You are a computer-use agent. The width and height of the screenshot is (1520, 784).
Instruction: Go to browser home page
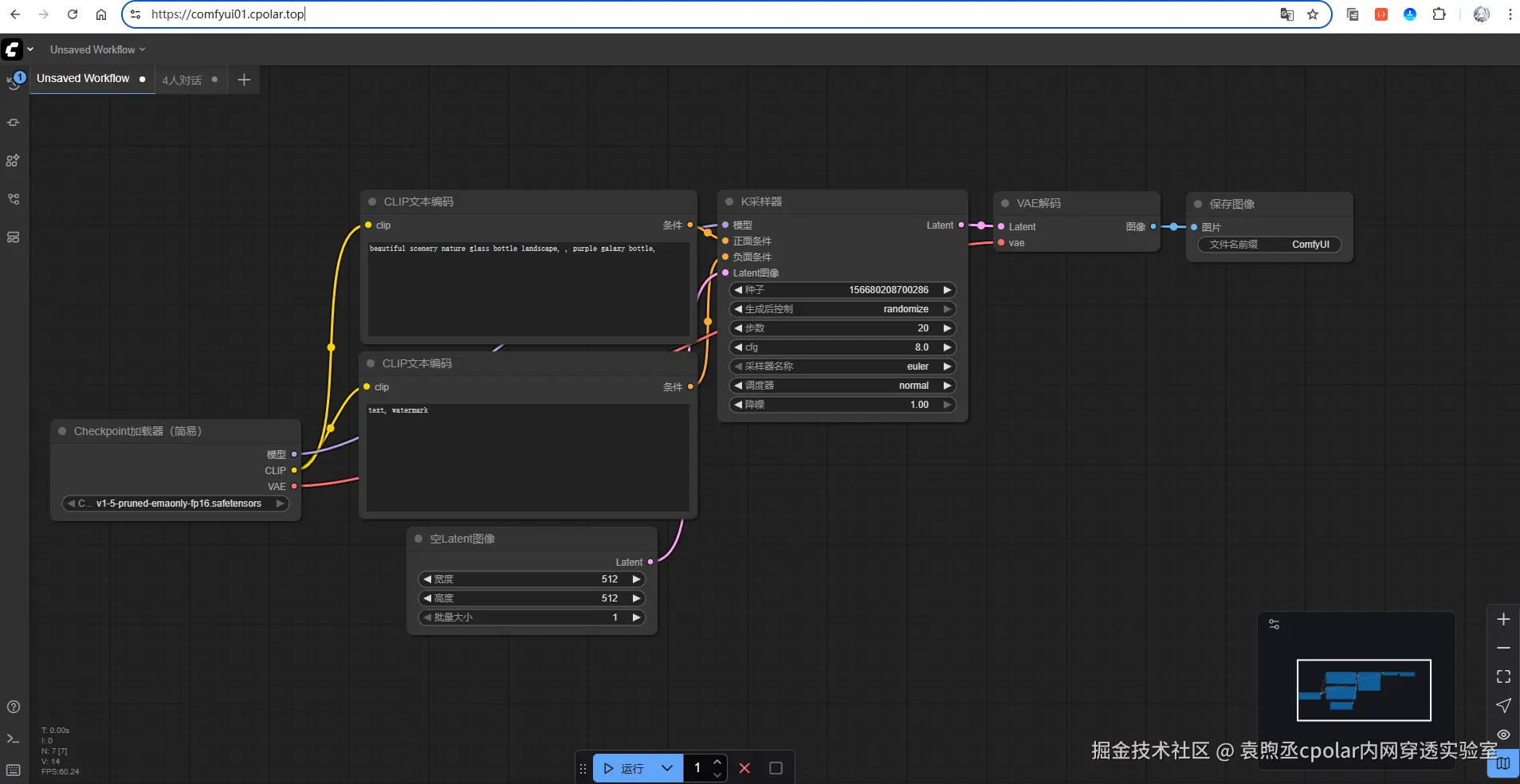tap(101, 14)
